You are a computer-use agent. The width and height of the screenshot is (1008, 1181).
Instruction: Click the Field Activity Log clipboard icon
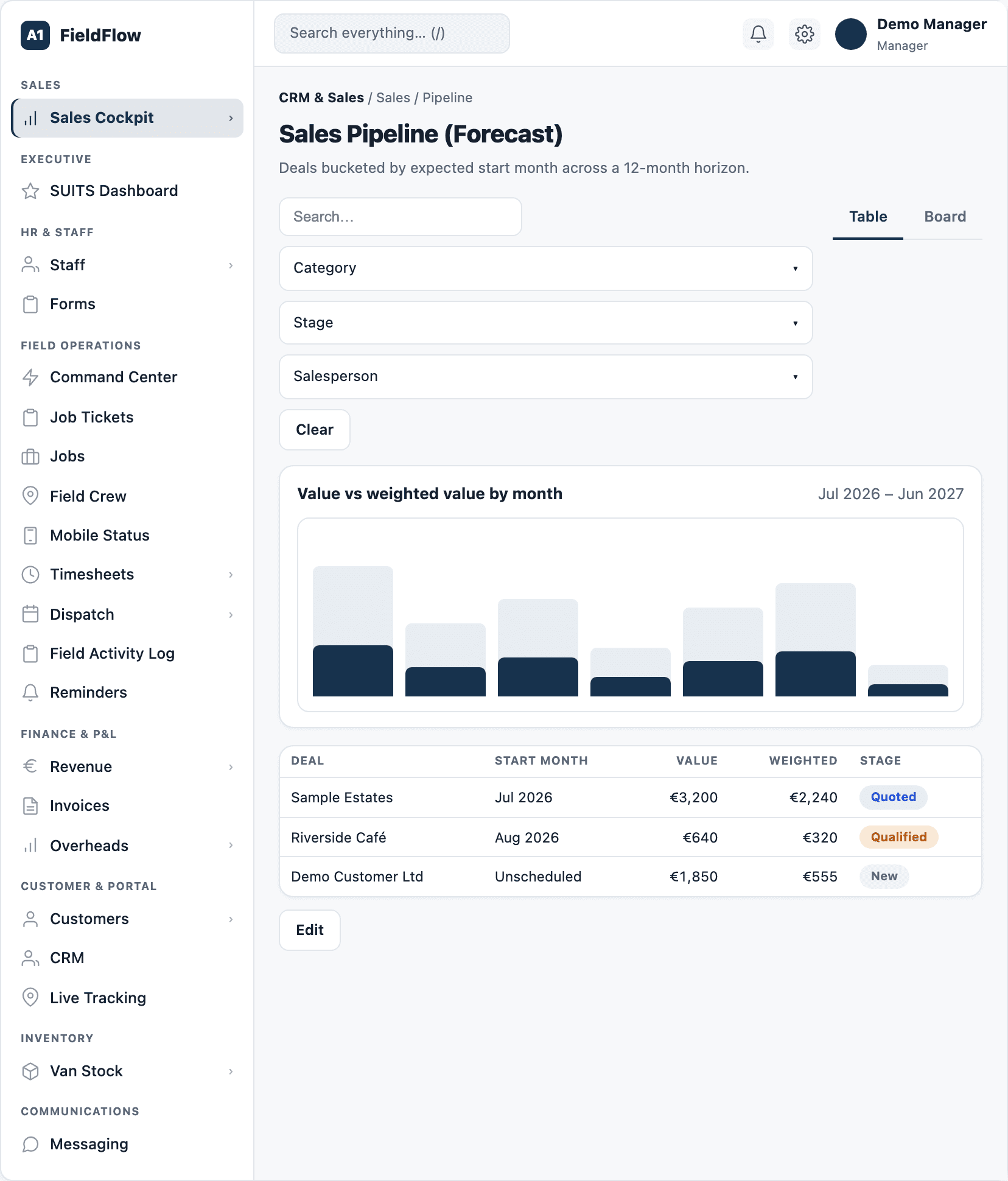30,654
